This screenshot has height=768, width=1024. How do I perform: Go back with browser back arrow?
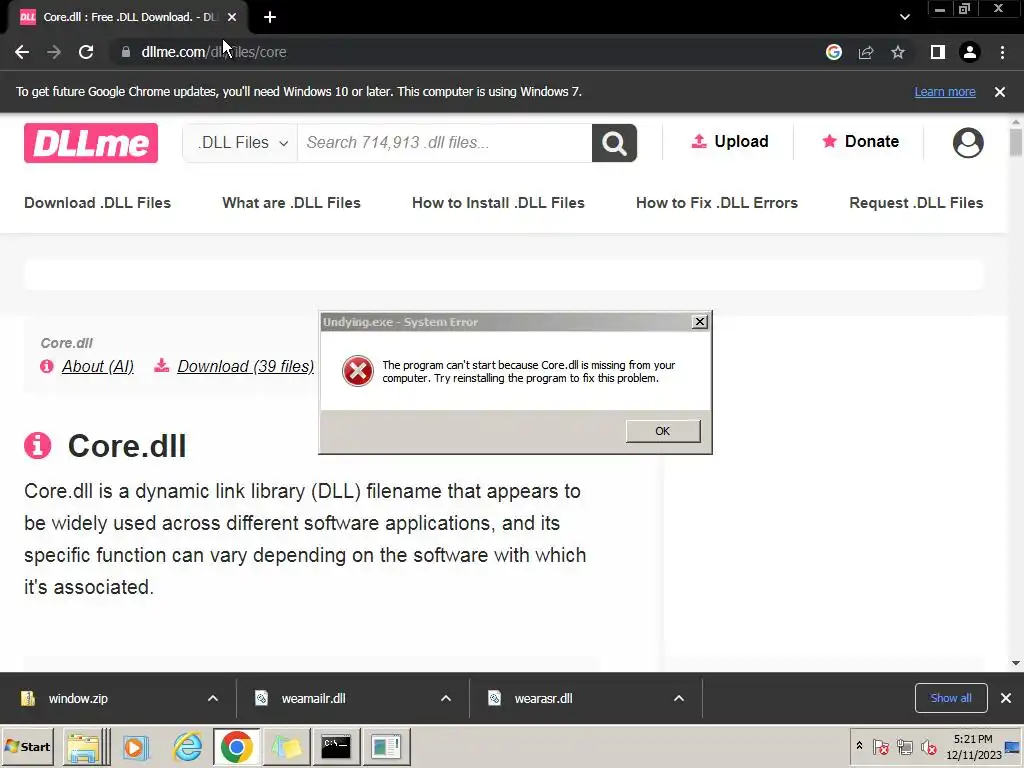[22, 52]
